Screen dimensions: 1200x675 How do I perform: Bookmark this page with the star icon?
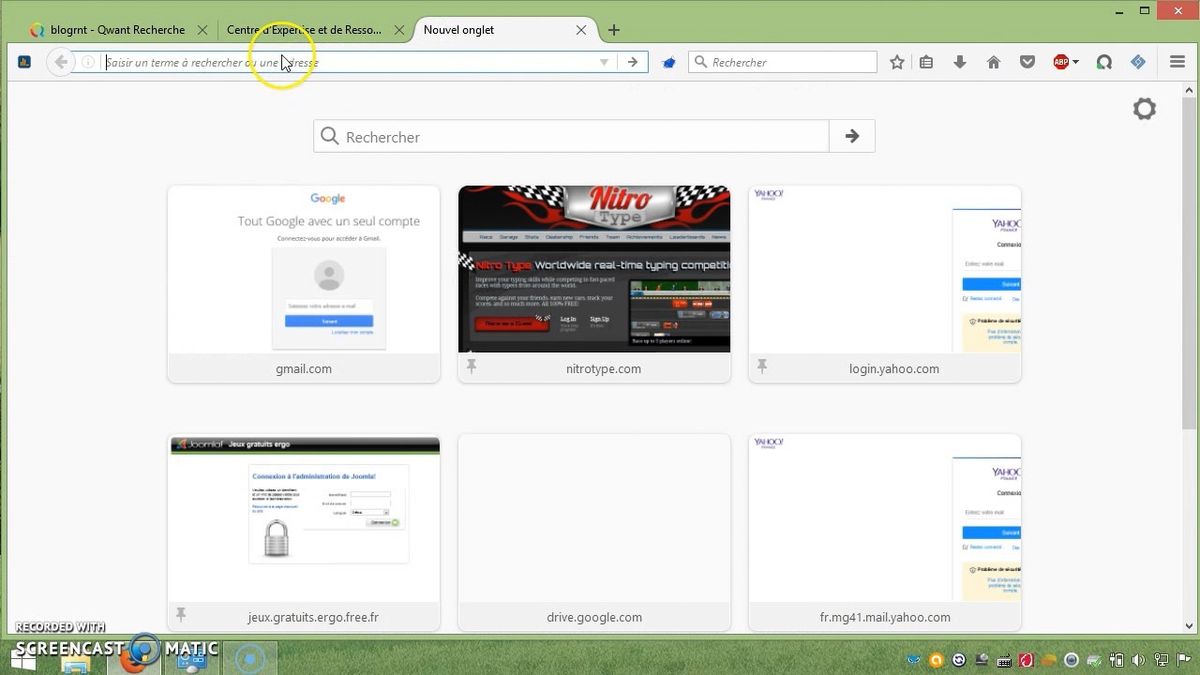coord(897,62)
